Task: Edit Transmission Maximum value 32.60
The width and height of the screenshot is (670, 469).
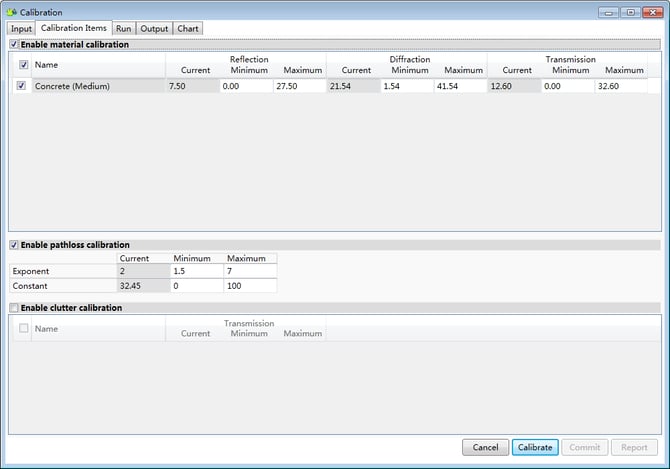Action: pos(620,87)
